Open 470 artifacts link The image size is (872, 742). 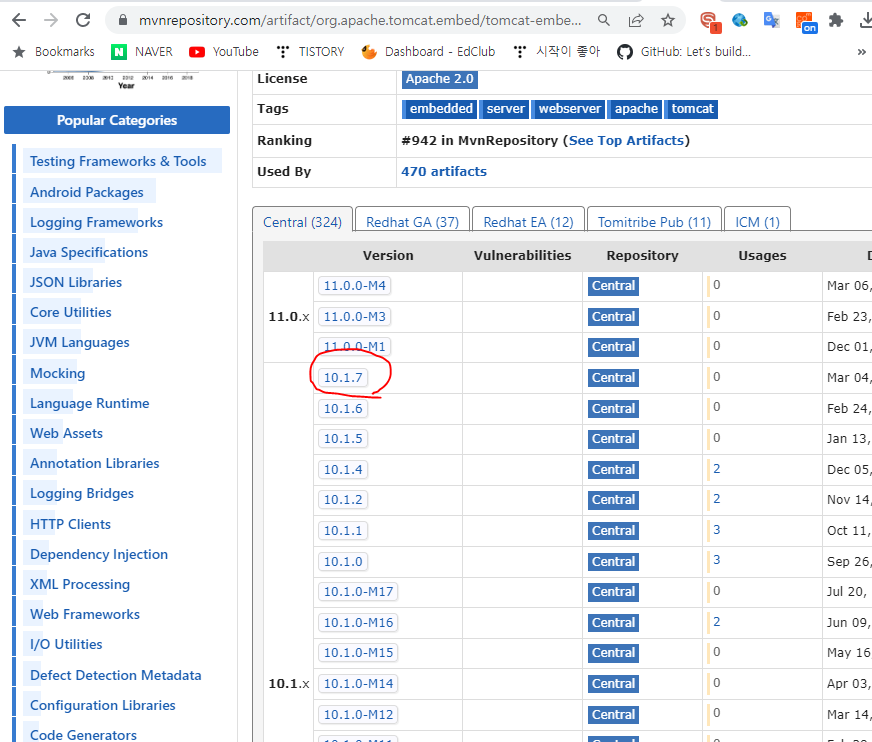(x=444, y=171)
